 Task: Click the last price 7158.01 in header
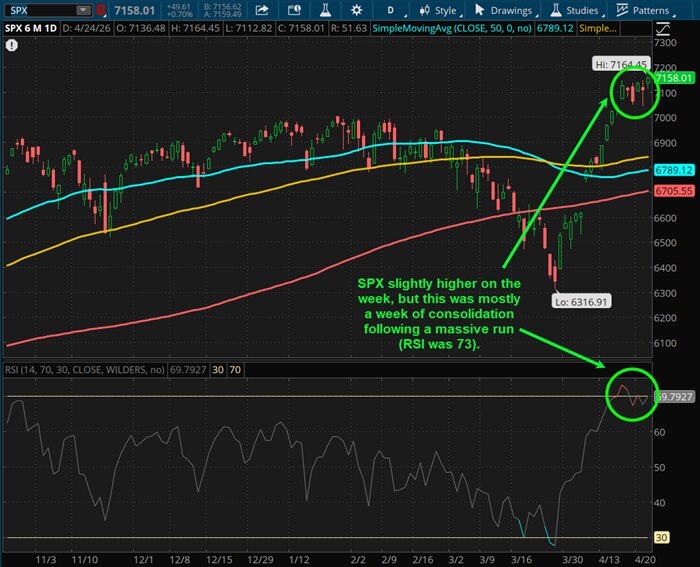[x=134, y=10]
